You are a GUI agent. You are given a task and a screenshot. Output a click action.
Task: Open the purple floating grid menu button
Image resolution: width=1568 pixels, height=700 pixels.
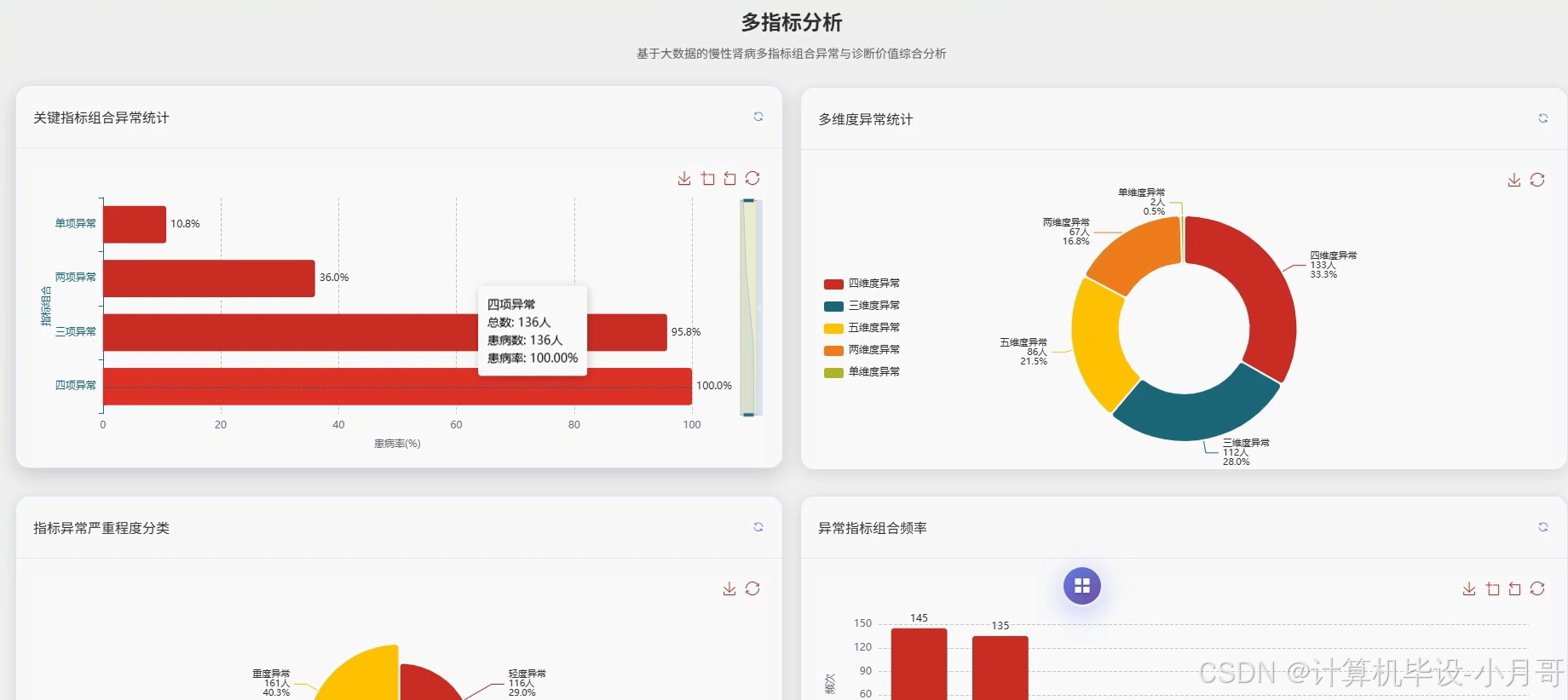(x=1082, y=586)
